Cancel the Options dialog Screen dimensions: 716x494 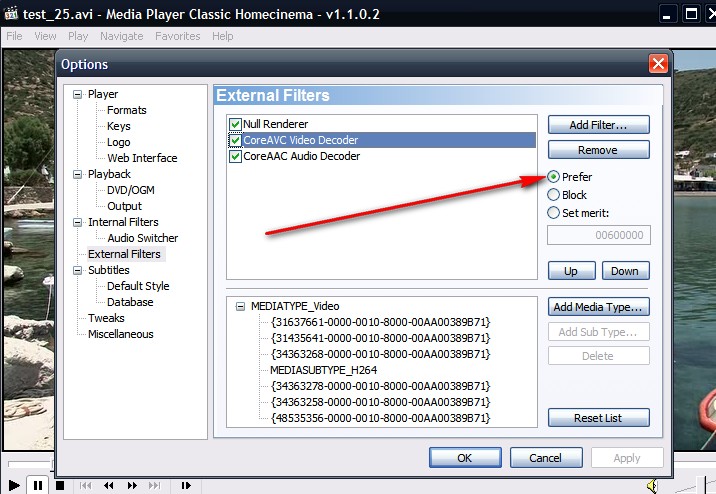(x=546, y=457)
